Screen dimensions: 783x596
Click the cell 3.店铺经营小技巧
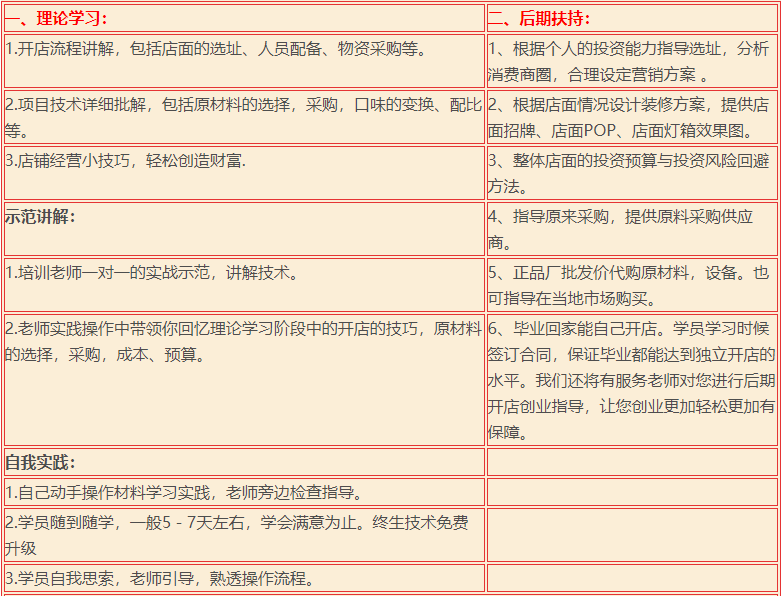point(244,173)
